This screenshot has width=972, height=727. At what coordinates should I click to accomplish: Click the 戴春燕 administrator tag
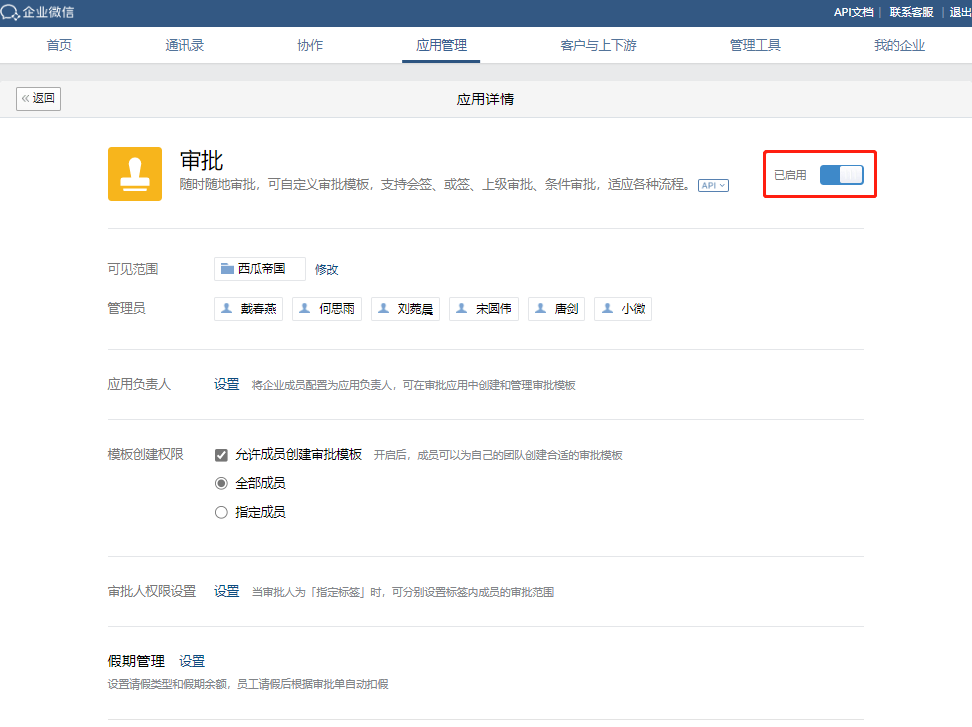(249, 309)
